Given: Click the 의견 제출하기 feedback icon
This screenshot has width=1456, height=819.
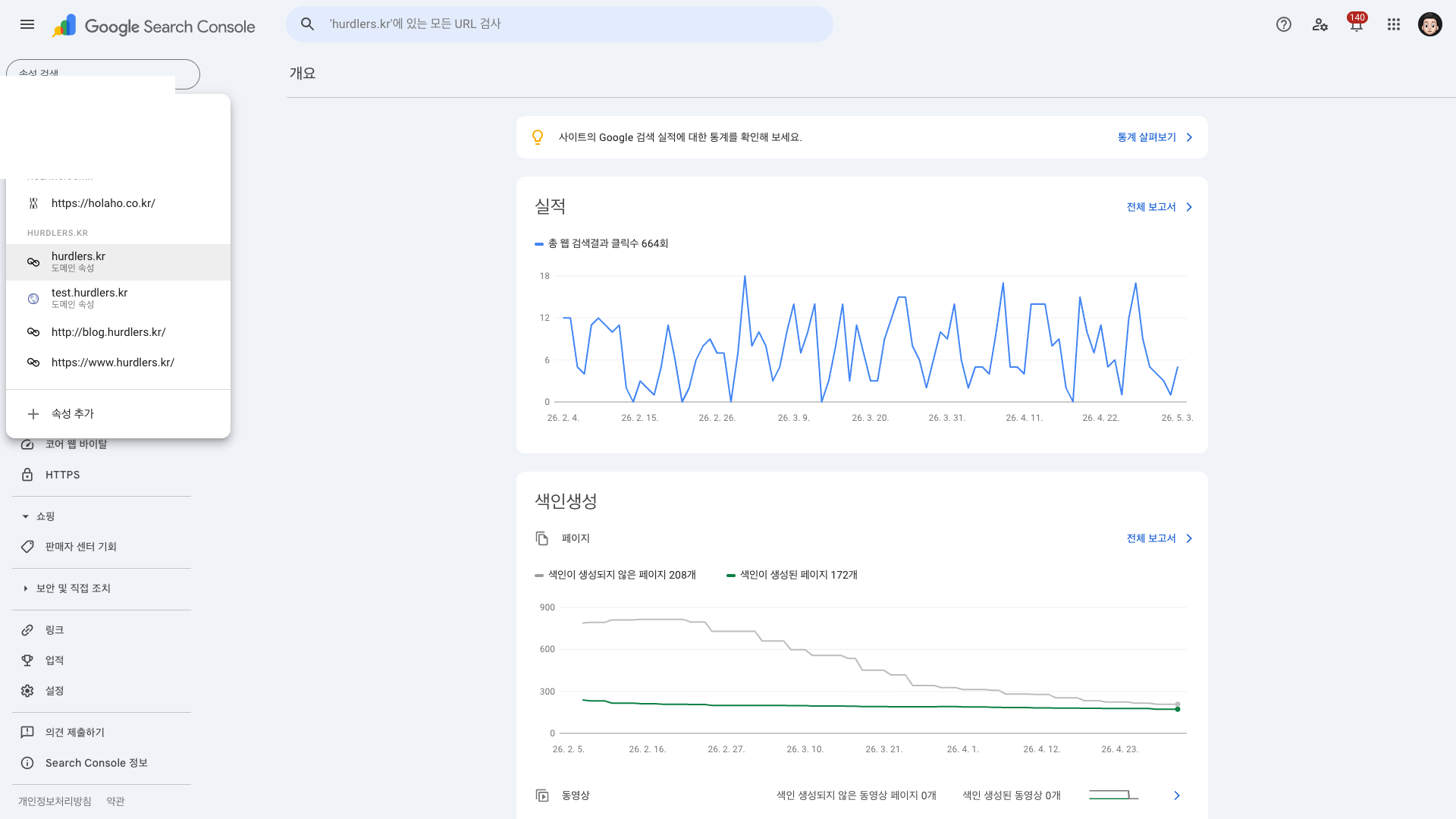Looking at the screenshot, I should tap(27, 733).
